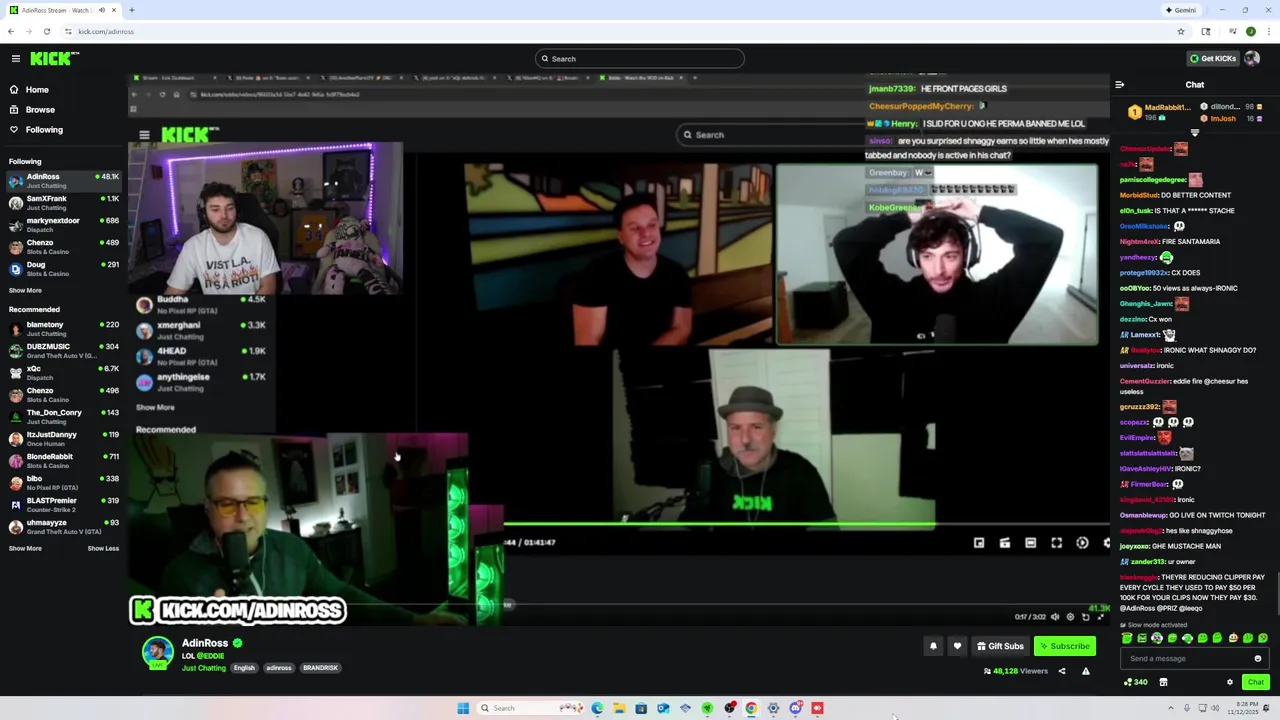Screen dimensions: 1280x720
Task: Open stream player settings gear
Action: (1070, 617)
